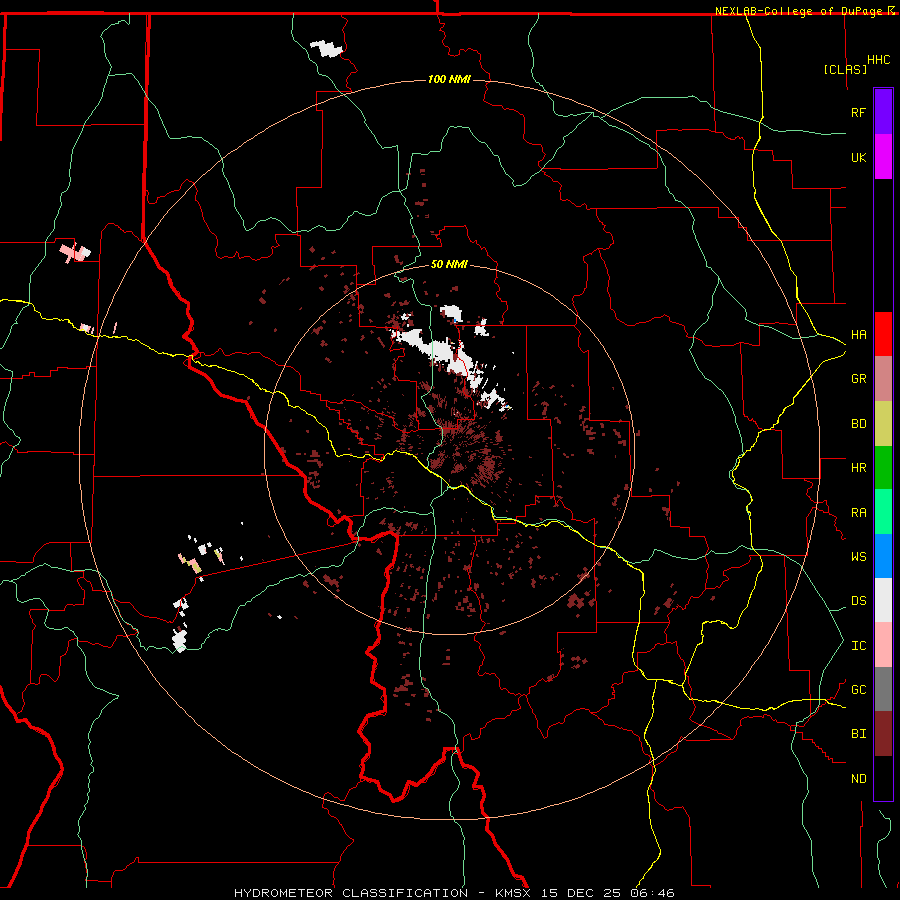Image resolution: width=900 pixels, height=900 pixels.
Task: Click the IC legend label
Action: 858,646
